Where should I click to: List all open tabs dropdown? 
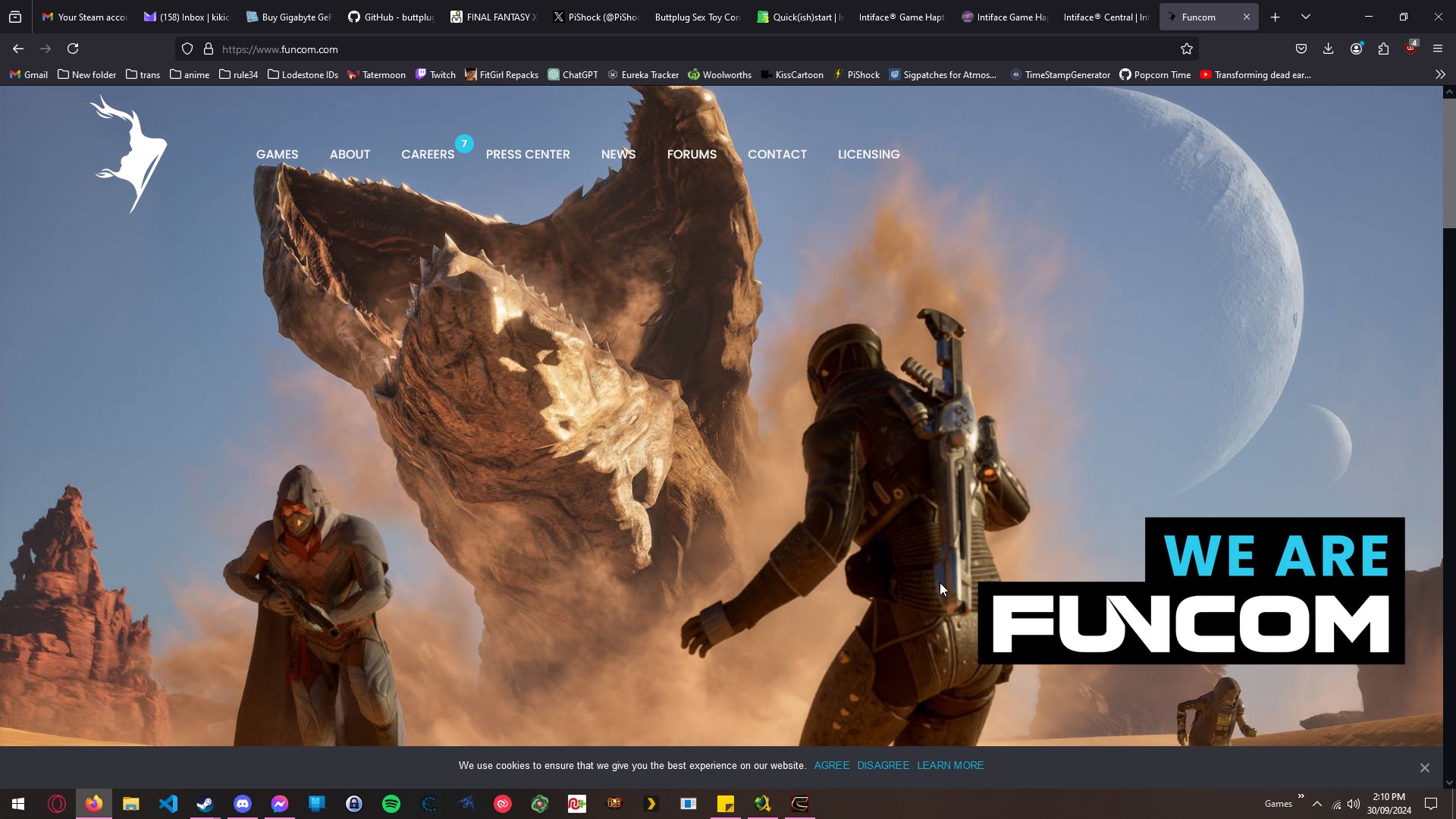pyautogui.click(x=1306, y=17)
